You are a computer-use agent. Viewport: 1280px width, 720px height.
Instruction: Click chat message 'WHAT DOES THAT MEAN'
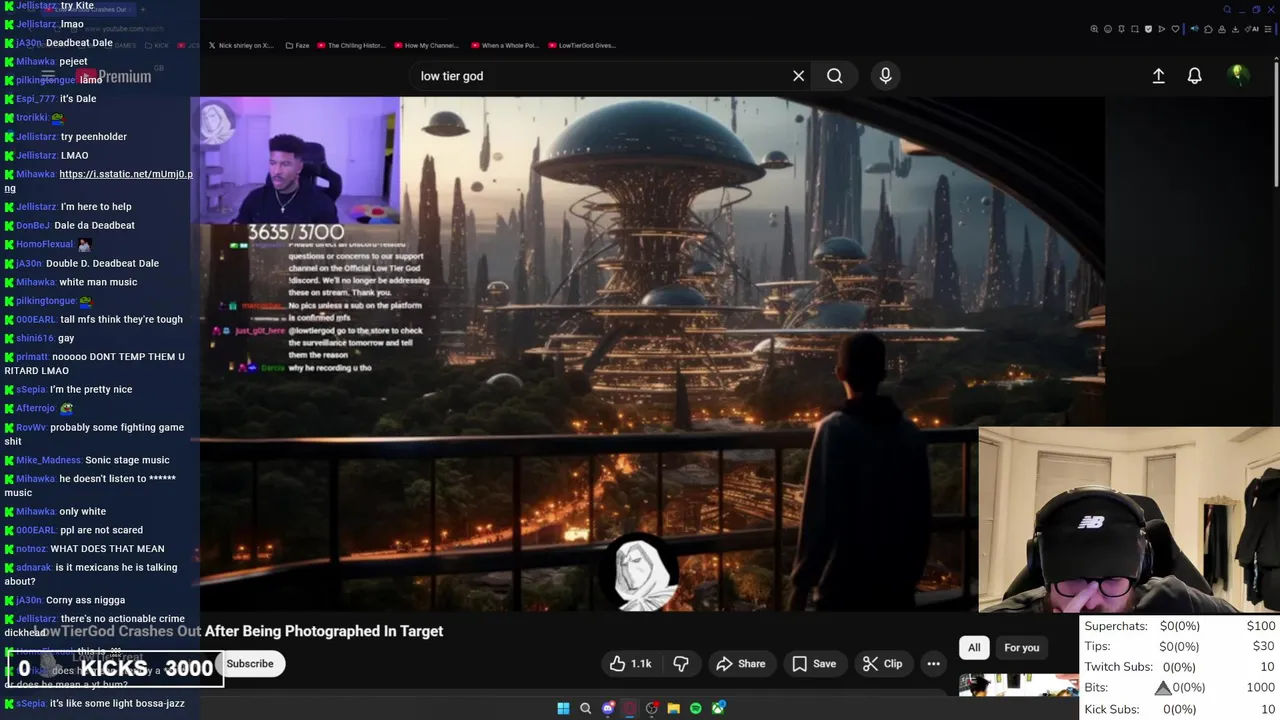pyautogui.click(x=107, y=549)
